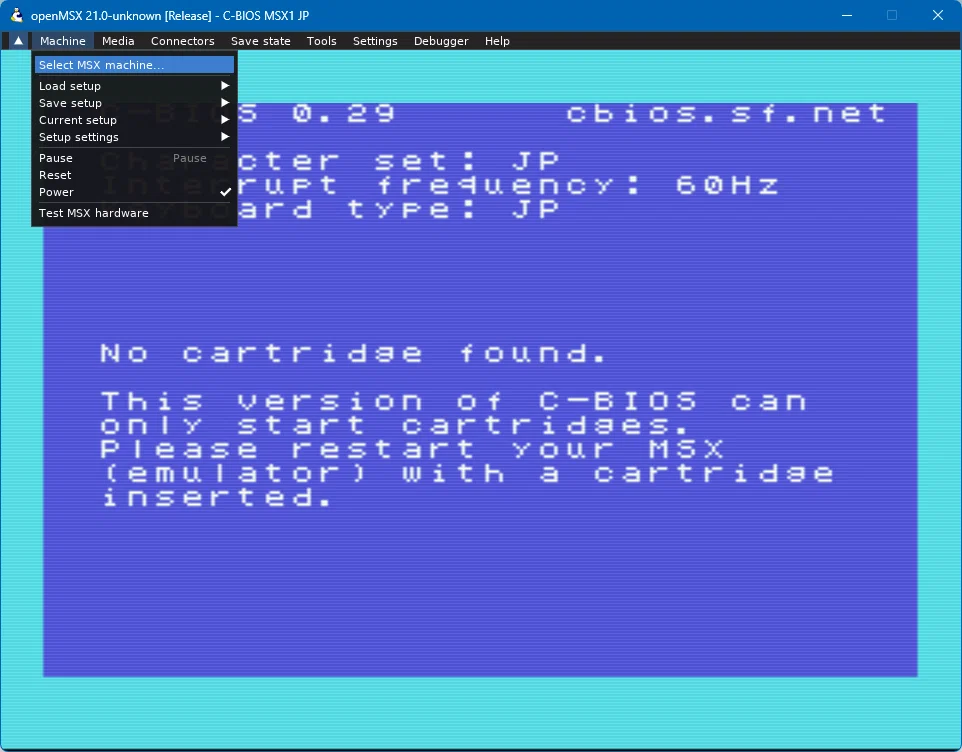Image resolution: width=962 pixels, height=752 pixels.
Task: Minimize the openMSX window
Action: (x=847, y=15)
